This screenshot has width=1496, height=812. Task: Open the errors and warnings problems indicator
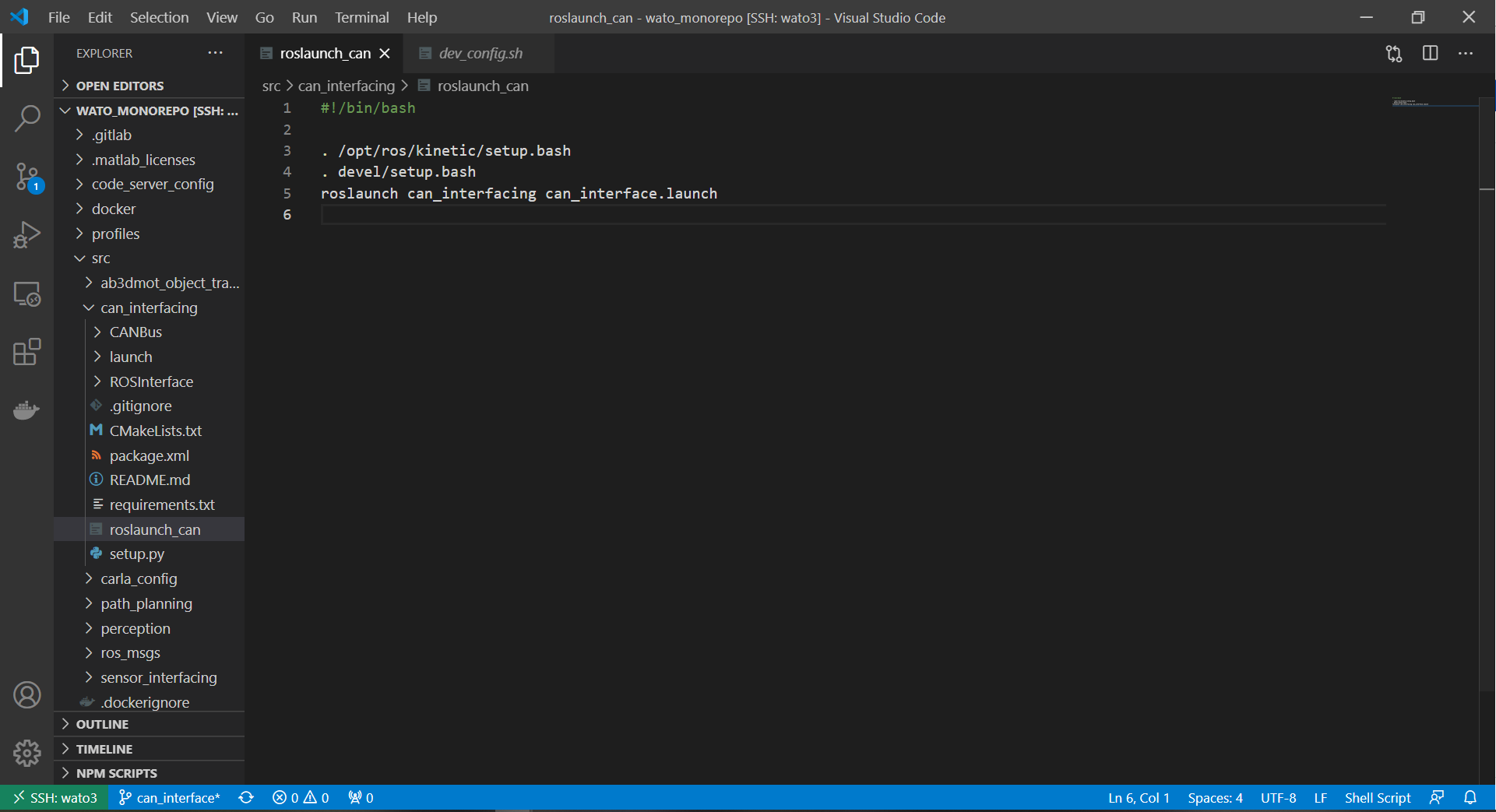pos(301,798)
